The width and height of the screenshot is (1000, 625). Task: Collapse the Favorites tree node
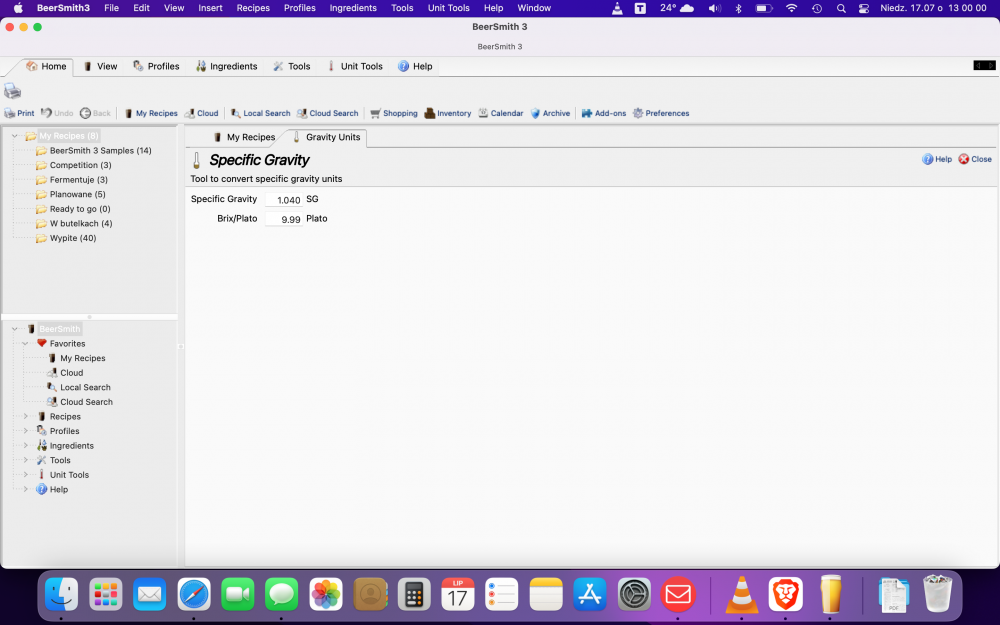(x=26, y=343)
